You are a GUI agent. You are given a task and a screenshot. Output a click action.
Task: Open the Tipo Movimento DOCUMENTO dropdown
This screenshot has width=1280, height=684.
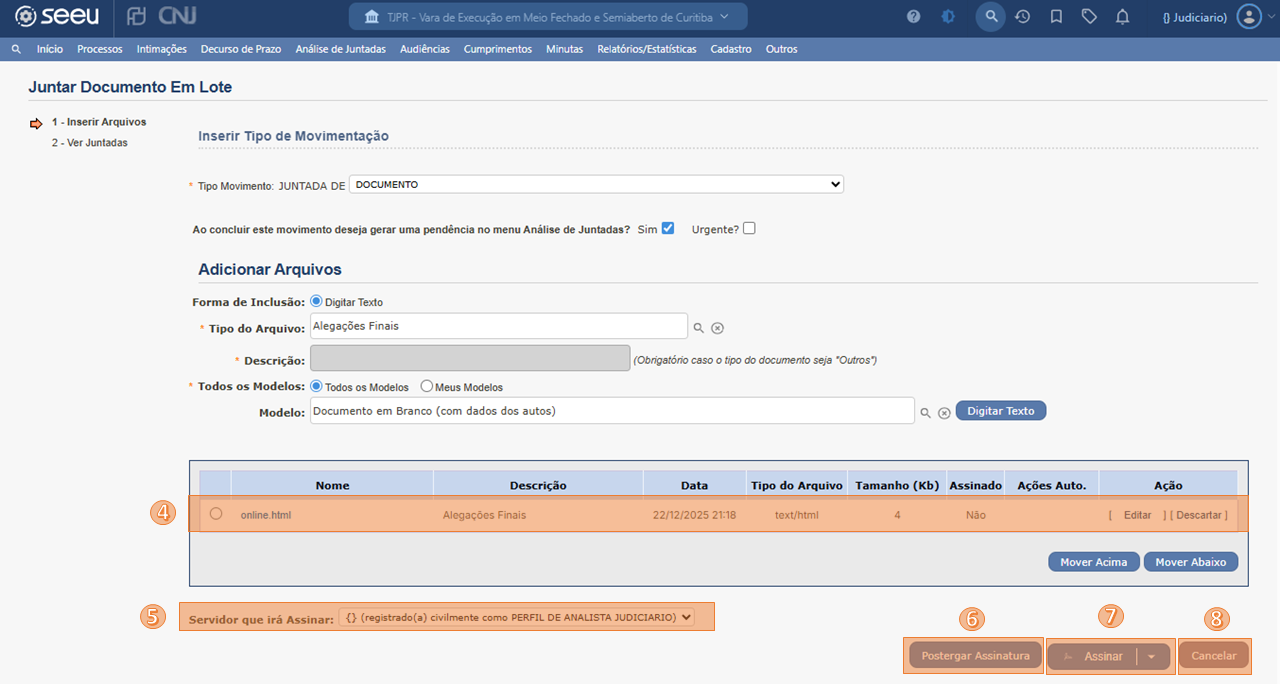[x=596, y=185]
